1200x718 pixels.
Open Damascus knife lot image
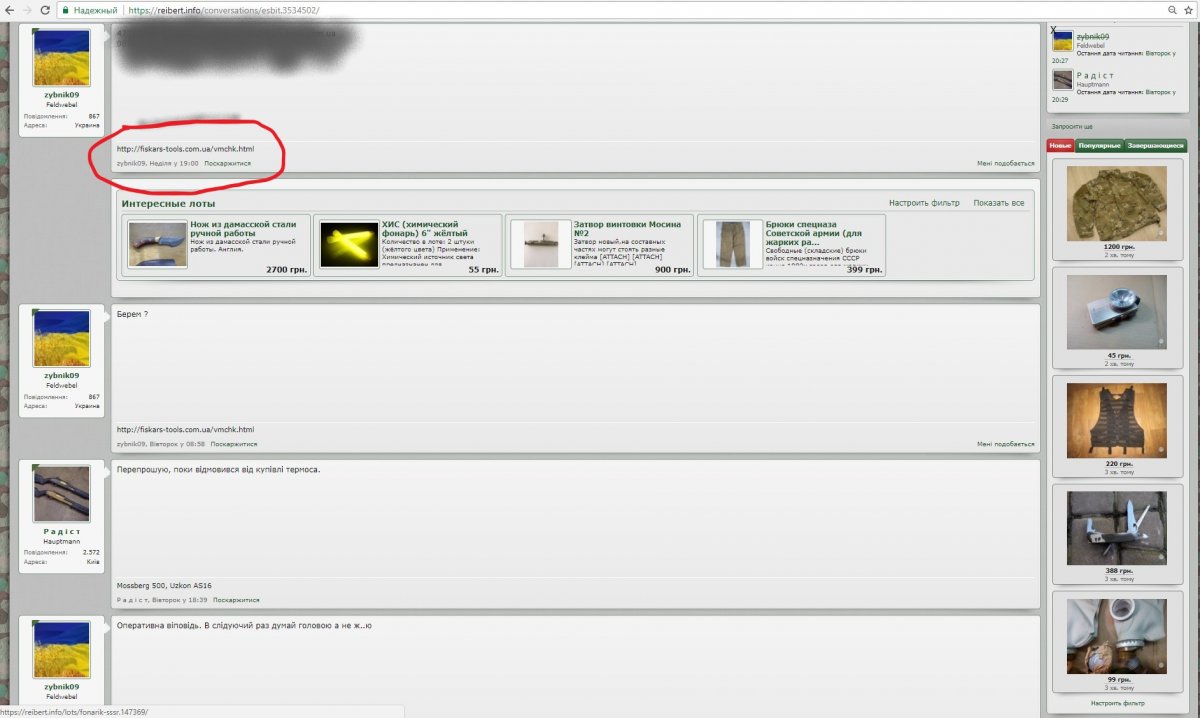point(157,244)
